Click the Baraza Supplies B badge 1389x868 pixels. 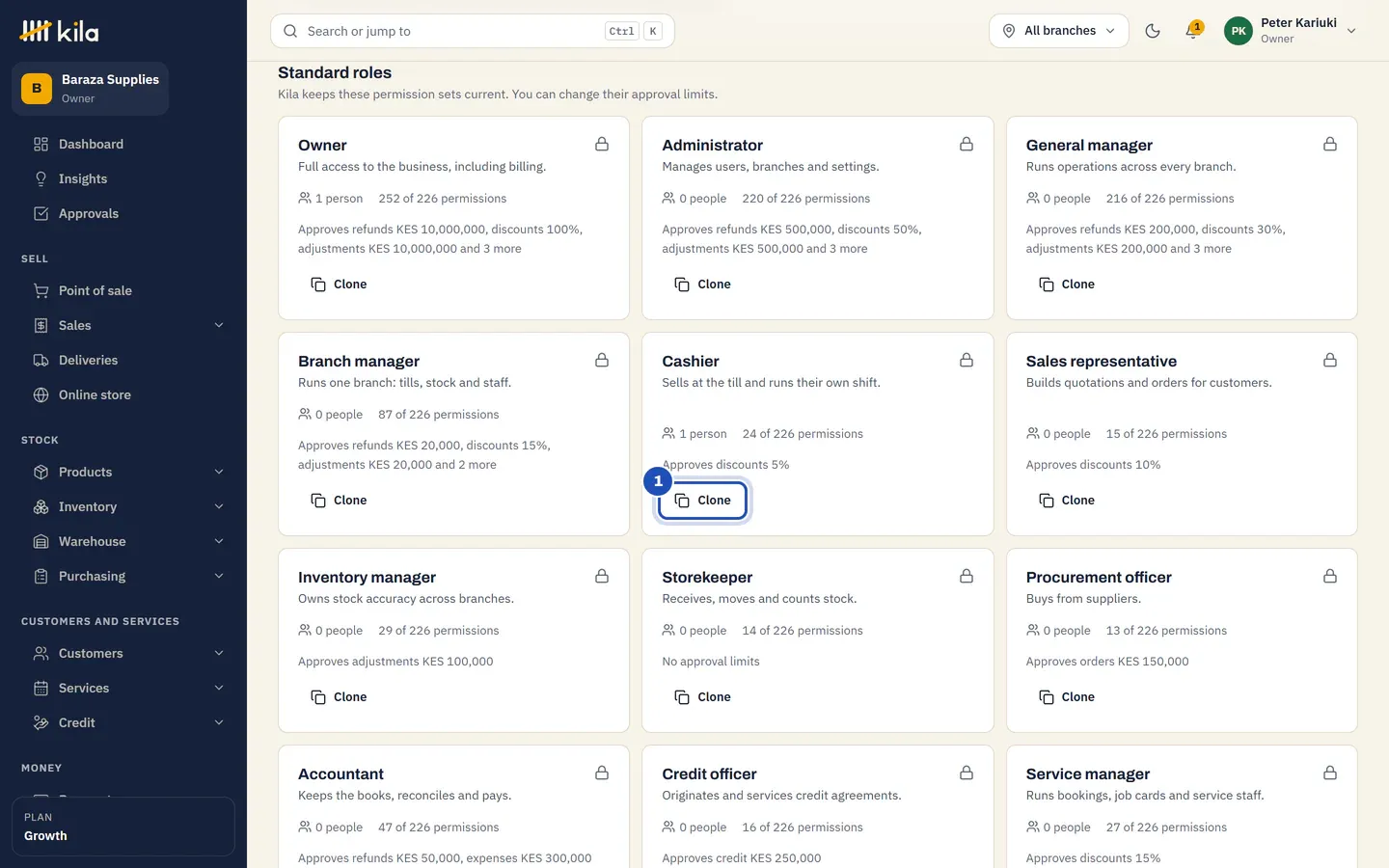pyautogui.click(x=37, y=89)
